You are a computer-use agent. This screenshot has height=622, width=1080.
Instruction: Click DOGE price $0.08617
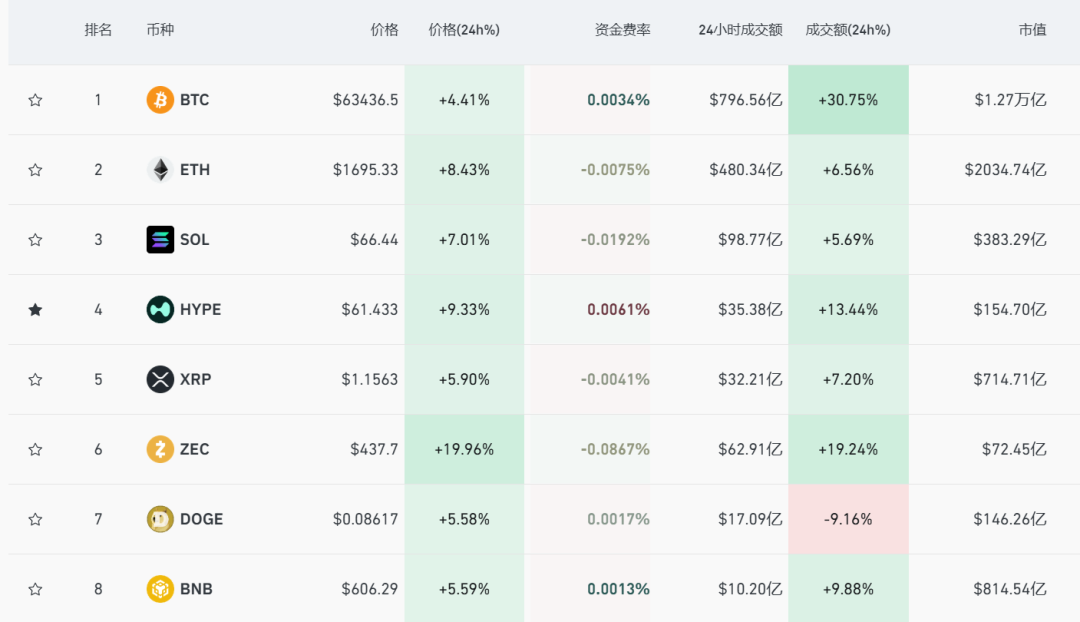click(x=366, y=519)
